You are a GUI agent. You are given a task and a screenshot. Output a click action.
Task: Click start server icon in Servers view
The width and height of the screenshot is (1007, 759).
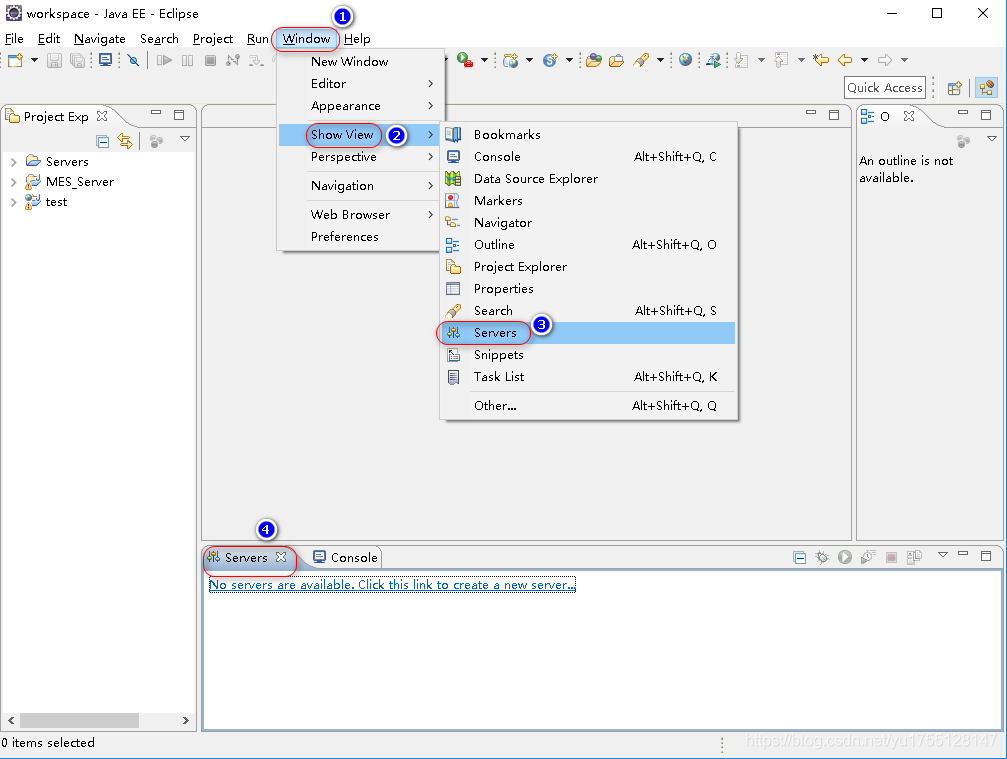pos(845,557)
